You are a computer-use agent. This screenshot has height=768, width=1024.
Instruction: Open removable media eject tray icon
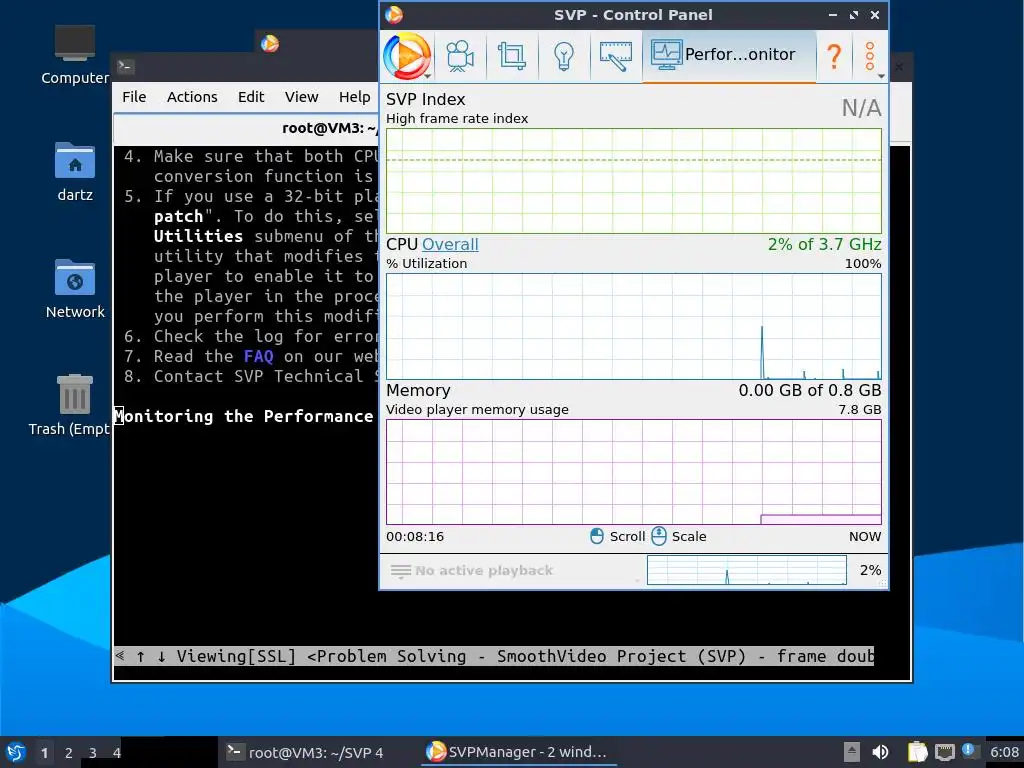click(851, 752)
